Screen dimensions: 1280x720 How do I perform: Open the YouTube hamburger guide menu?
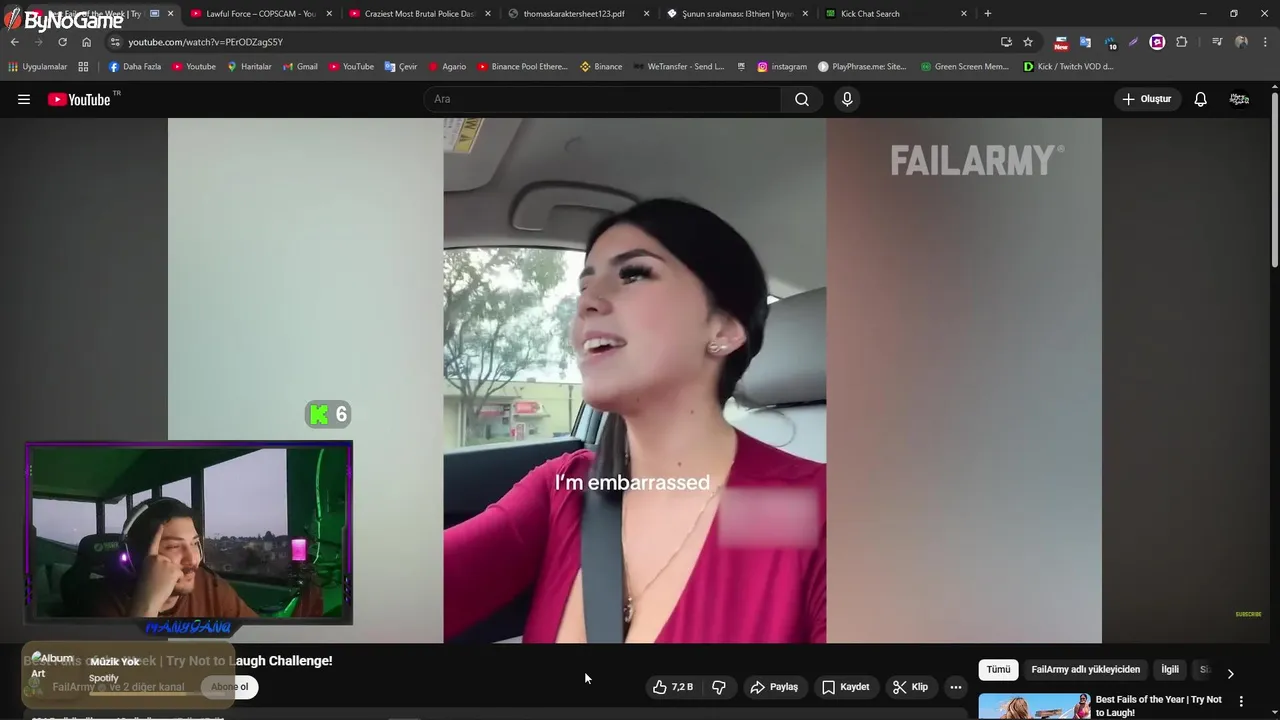24,99
